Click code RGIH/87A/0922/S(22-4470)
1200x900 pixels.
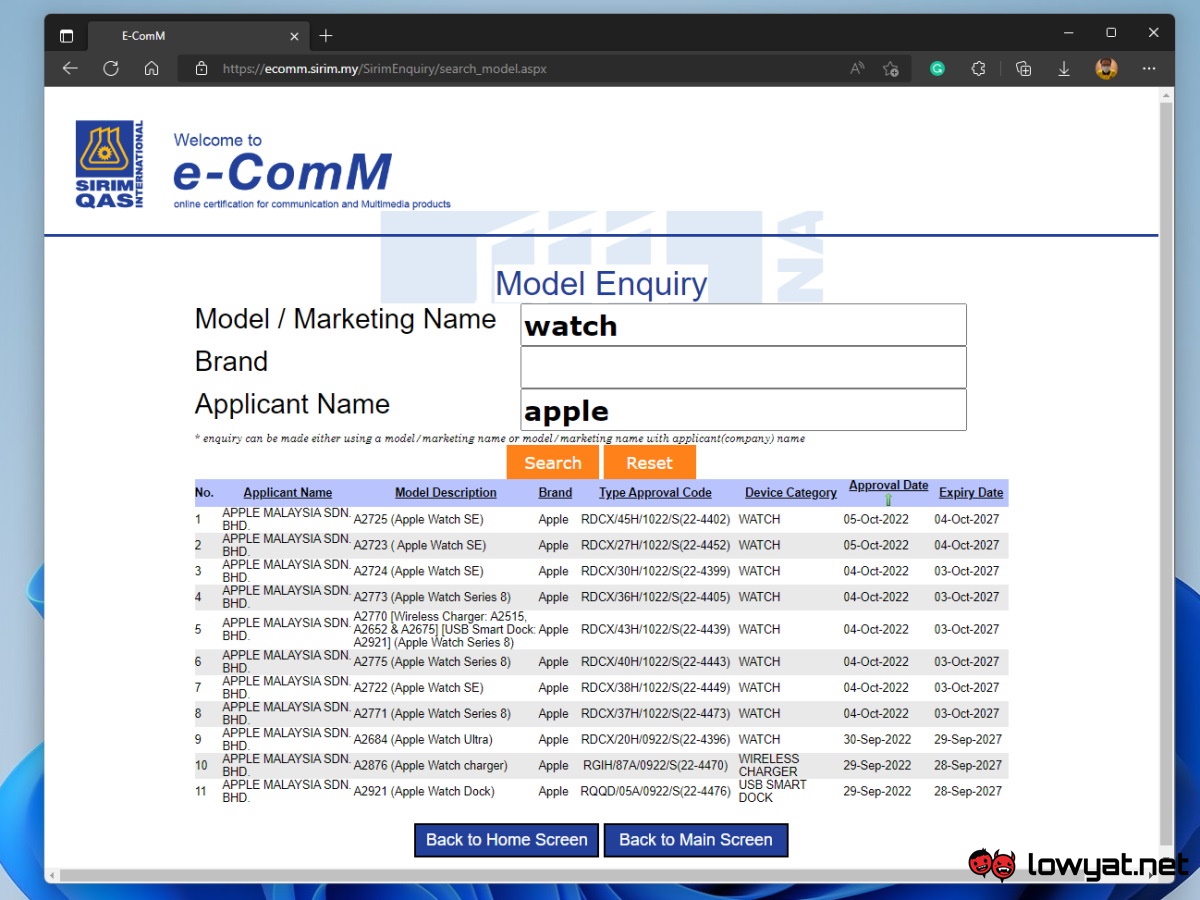[x=655, y=765]
